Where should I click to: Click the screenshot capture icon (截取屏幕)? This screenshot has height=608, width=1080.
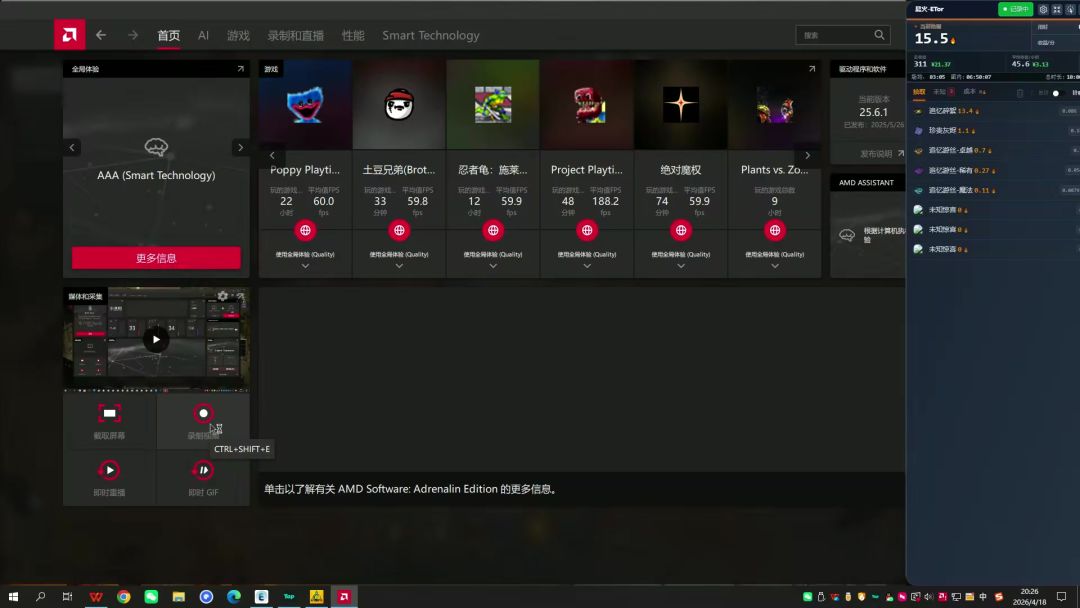[110, 414]
